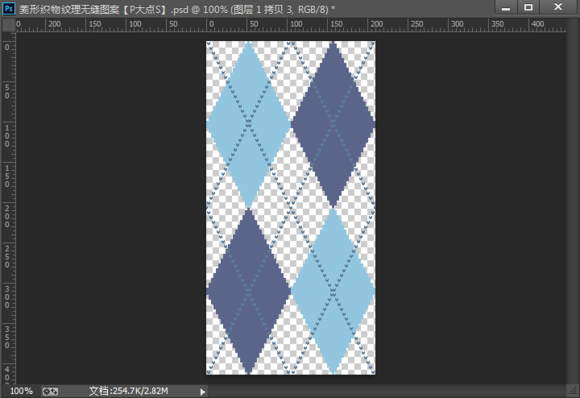The height and width of the screenshot is (398, 580).
Task: Expand the status bar arrow menu
Action: tap(202, 392)
